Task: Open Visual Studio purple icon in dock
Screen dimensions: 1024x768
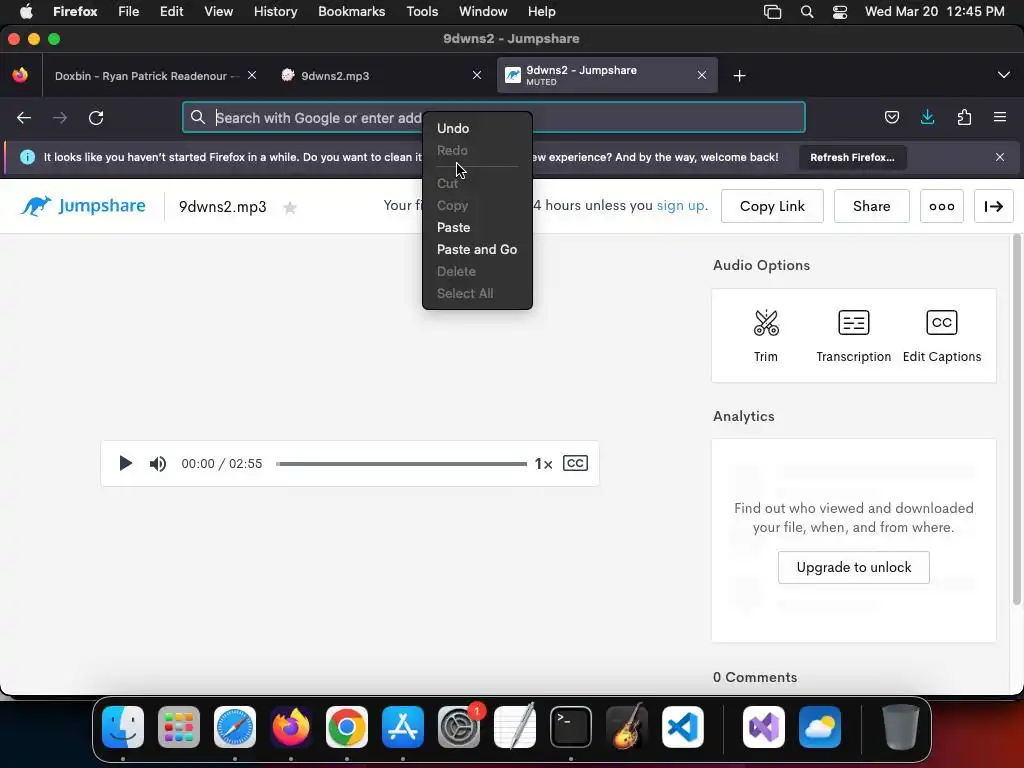Action: coord(764,727)
